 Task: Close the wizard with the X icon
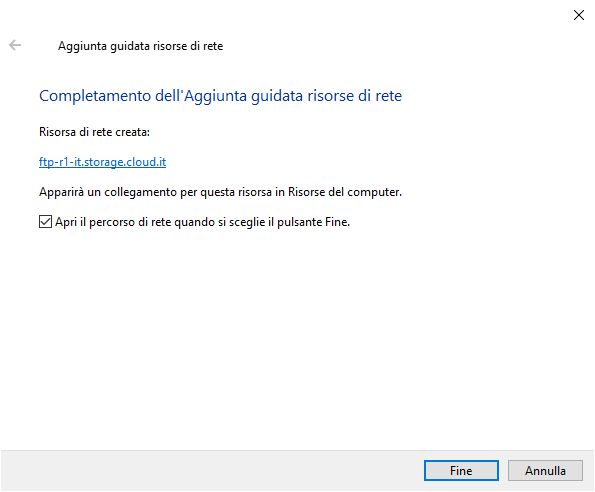(579, 15)
